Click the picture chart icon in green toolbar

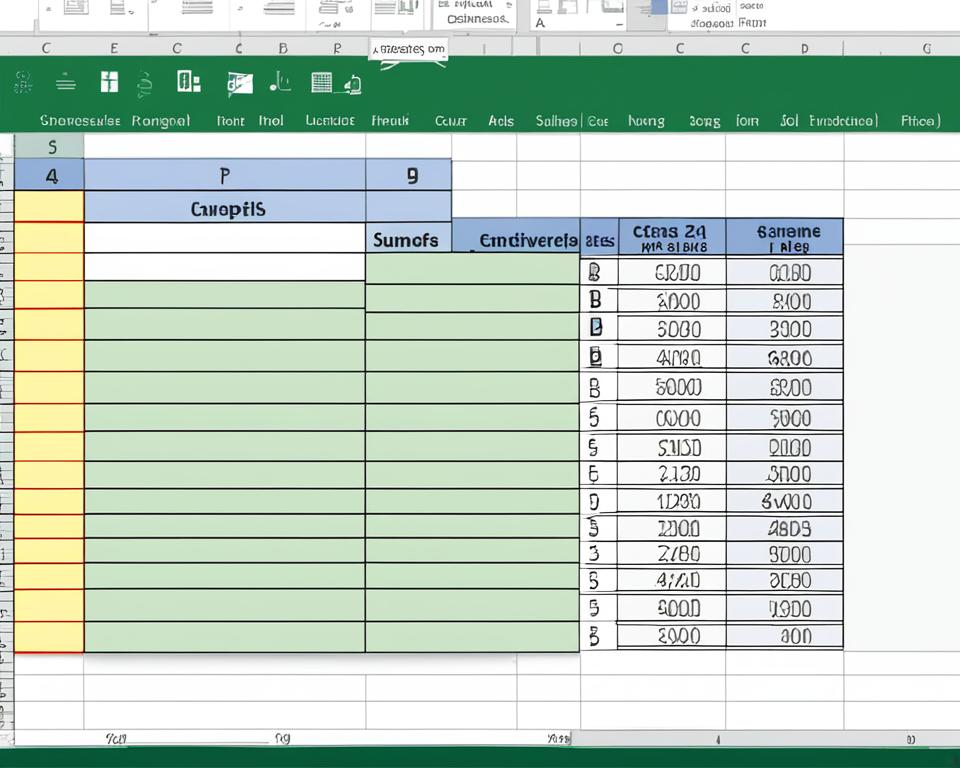240,84
